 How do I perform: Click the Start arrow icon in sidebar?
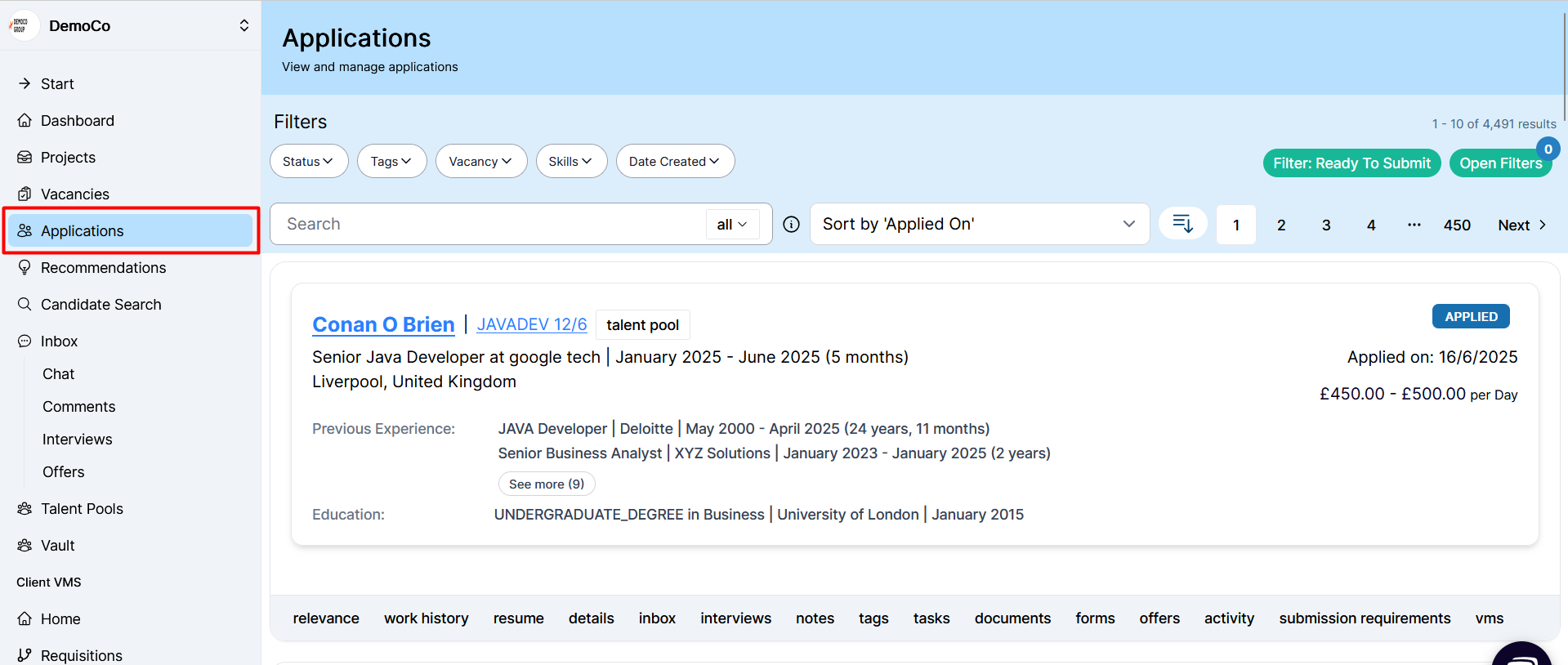[x=25, y=83]
